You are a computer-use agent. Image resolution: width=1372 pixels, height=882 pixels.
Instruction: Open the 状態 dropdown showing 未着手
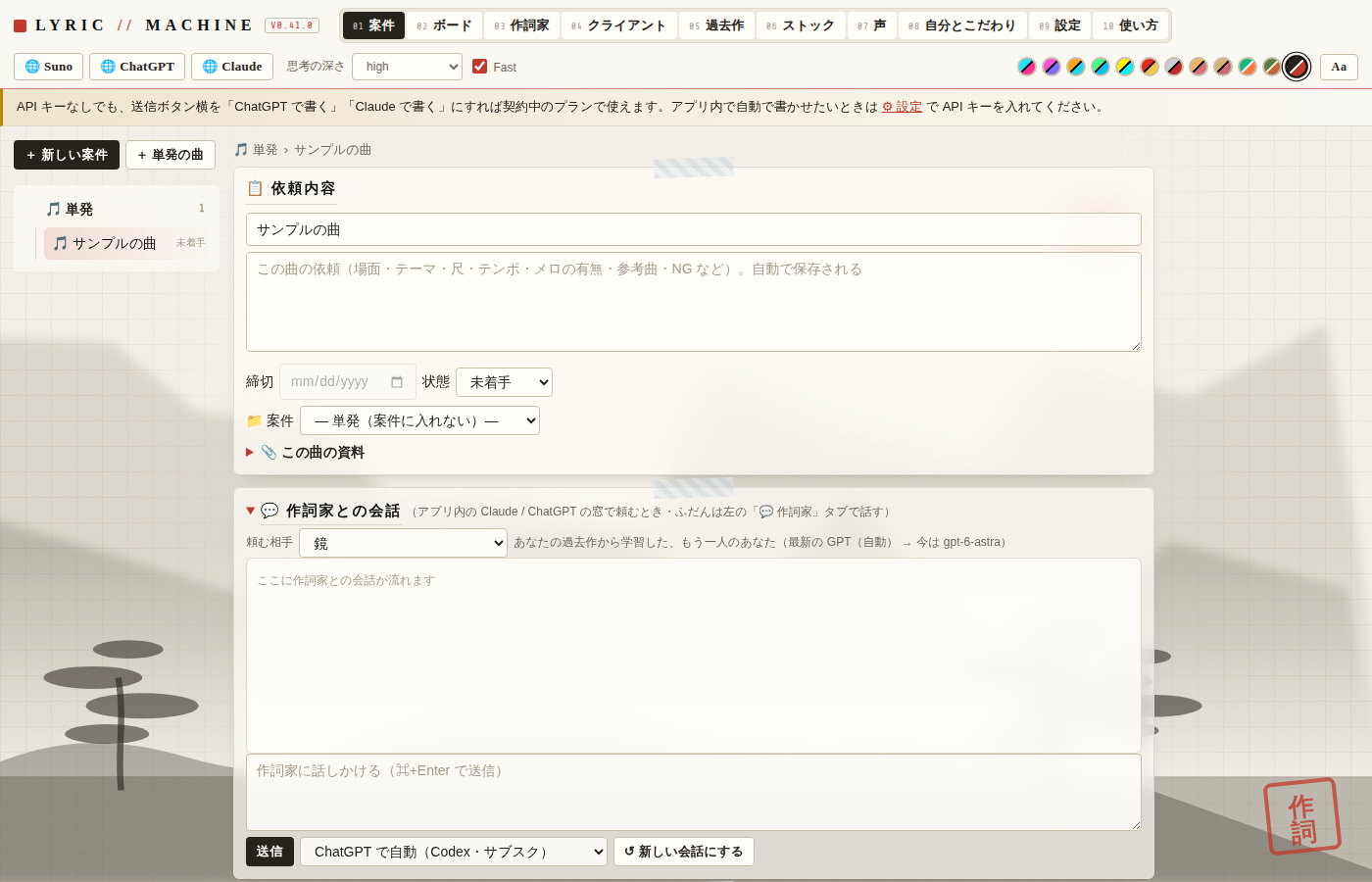504,382
